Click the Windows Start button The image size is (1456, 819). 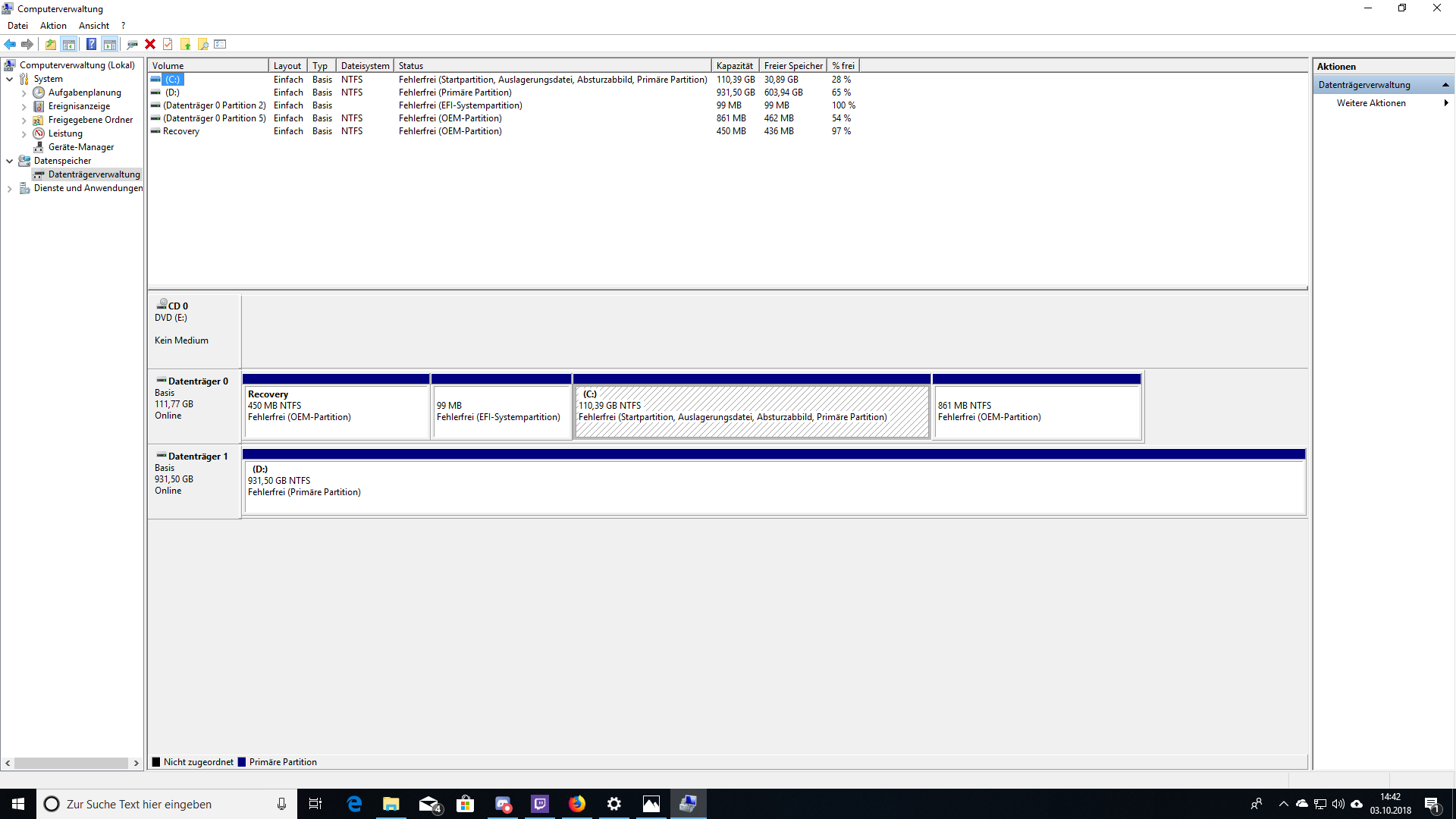tap(18, 804)
